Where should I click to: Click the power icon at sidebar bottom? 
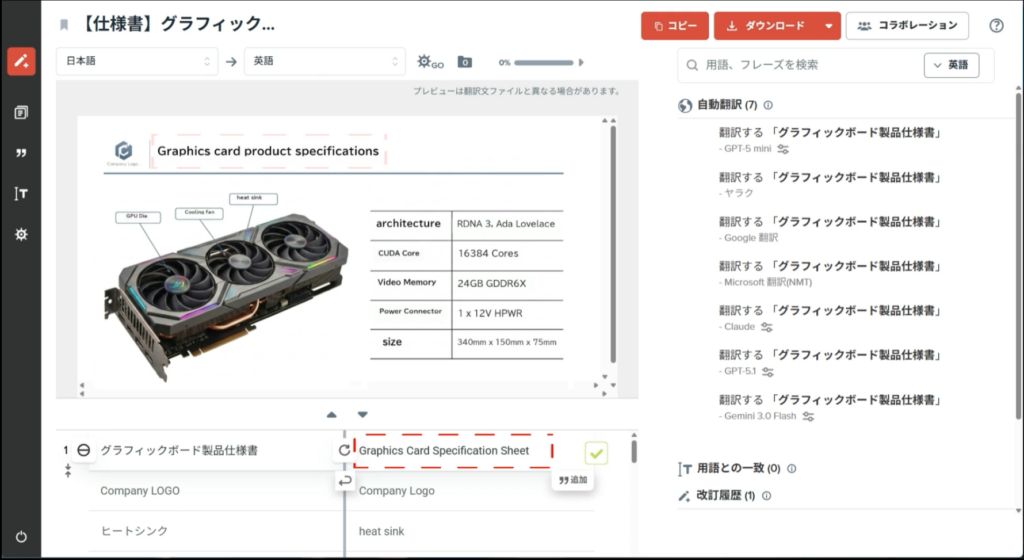tap(21, 537)
